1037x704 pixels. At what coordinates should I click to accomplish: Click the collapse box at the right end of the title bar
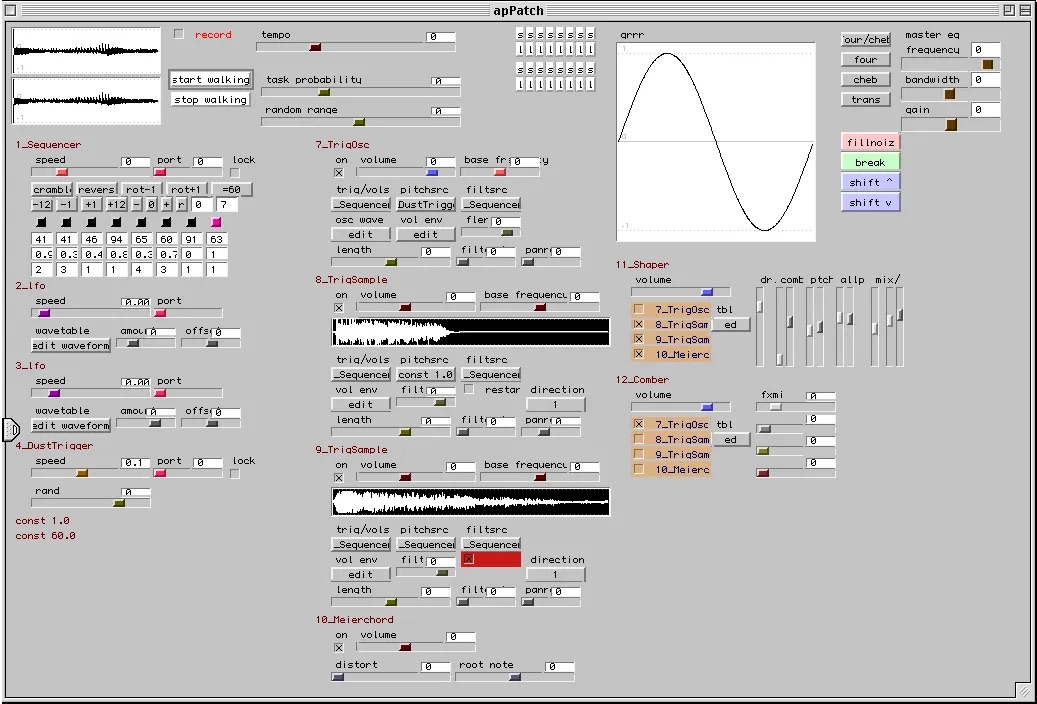(1024, 10)
